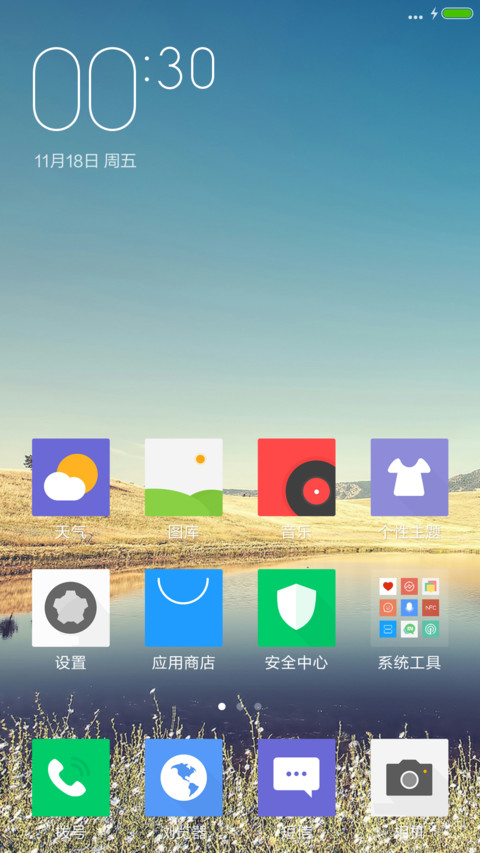Launch the App Store (应用商店)
This screenshot has height=853, width=480.
pos(183,608)
